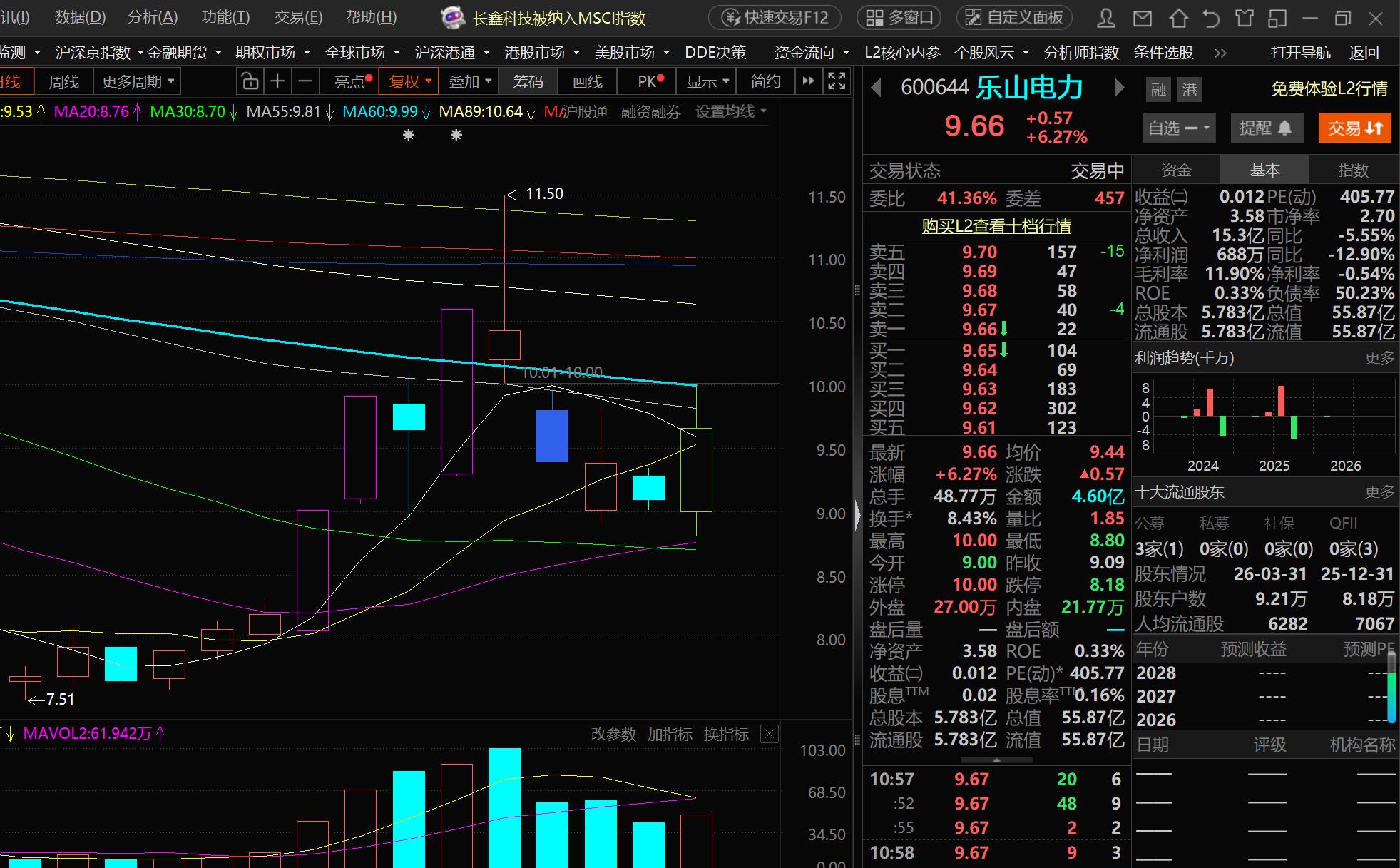Click the orange 交易 trade button
The width and height of the screenshot is (1400, 868).
point(1355,128)
